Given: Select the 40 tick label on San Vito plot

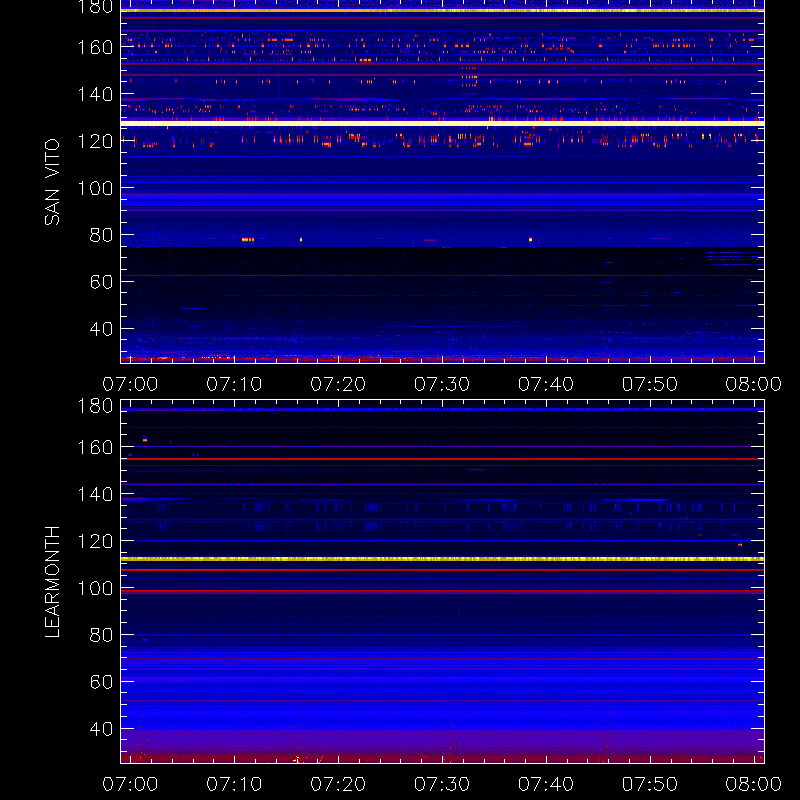Looking at the screenshot, I should 101,329.
